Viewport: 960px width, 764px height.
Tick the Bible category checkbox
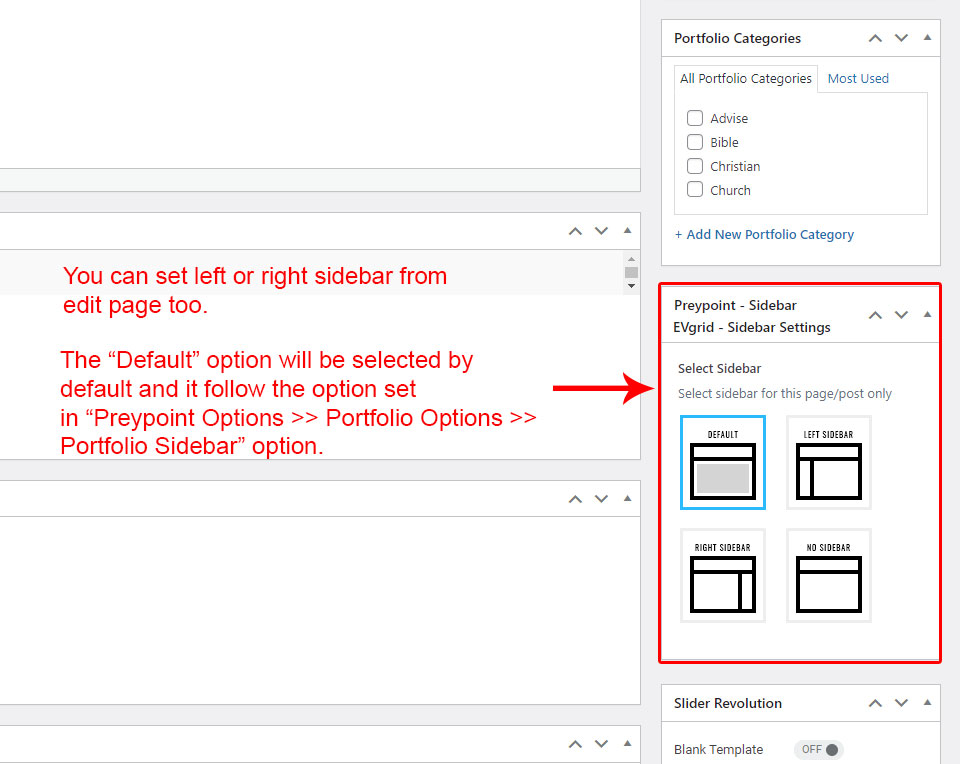695,142
